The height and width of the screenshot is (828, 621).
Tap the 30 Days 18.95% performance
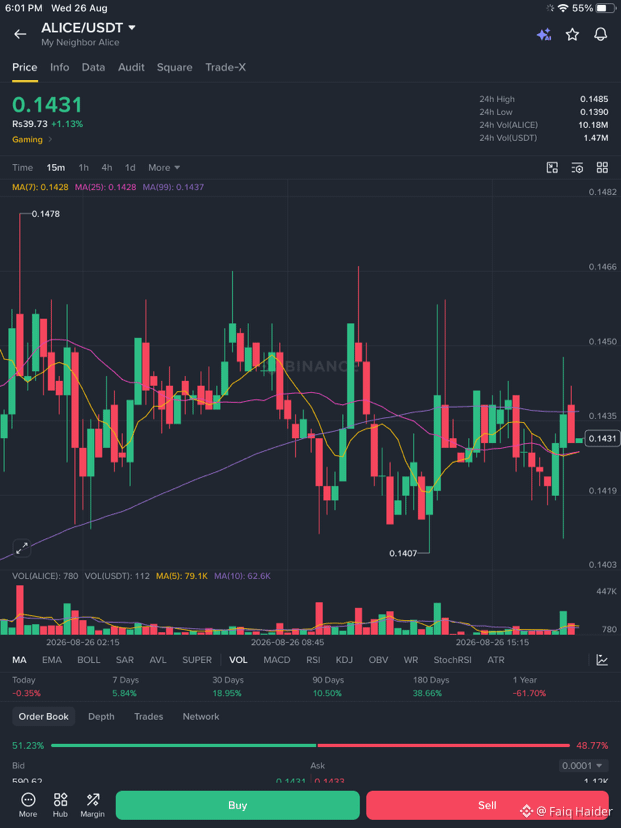[x=227, y=686]
